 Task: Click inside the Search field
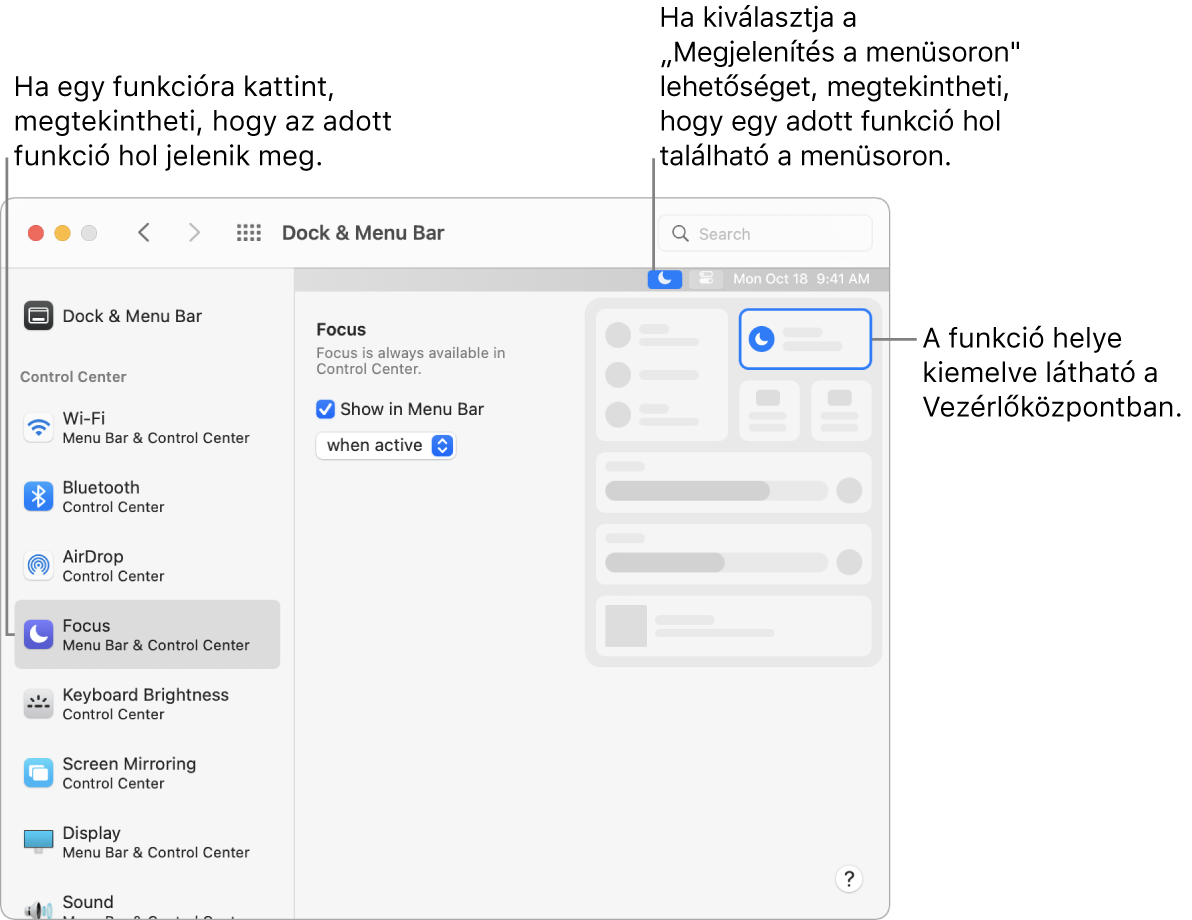click(765, 232)
